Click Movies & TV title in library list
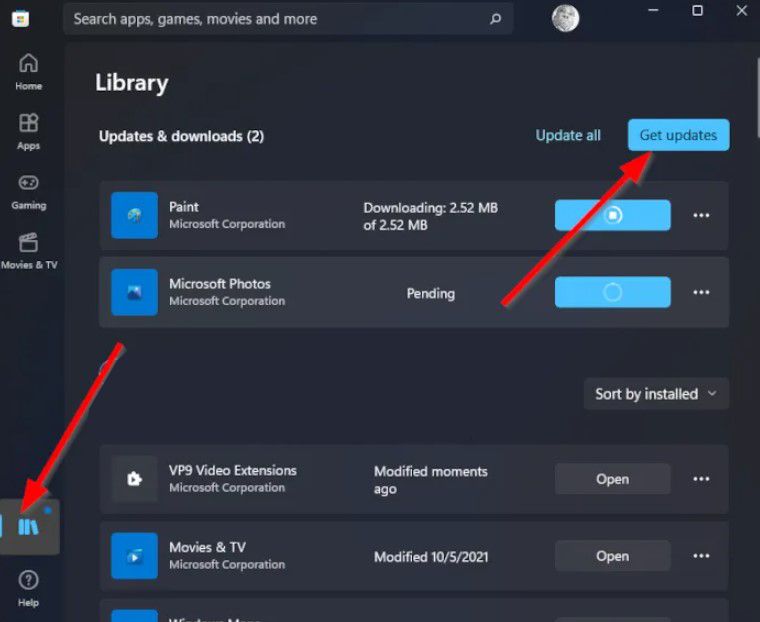Screen dimensions: 760x622 [207, 547]
